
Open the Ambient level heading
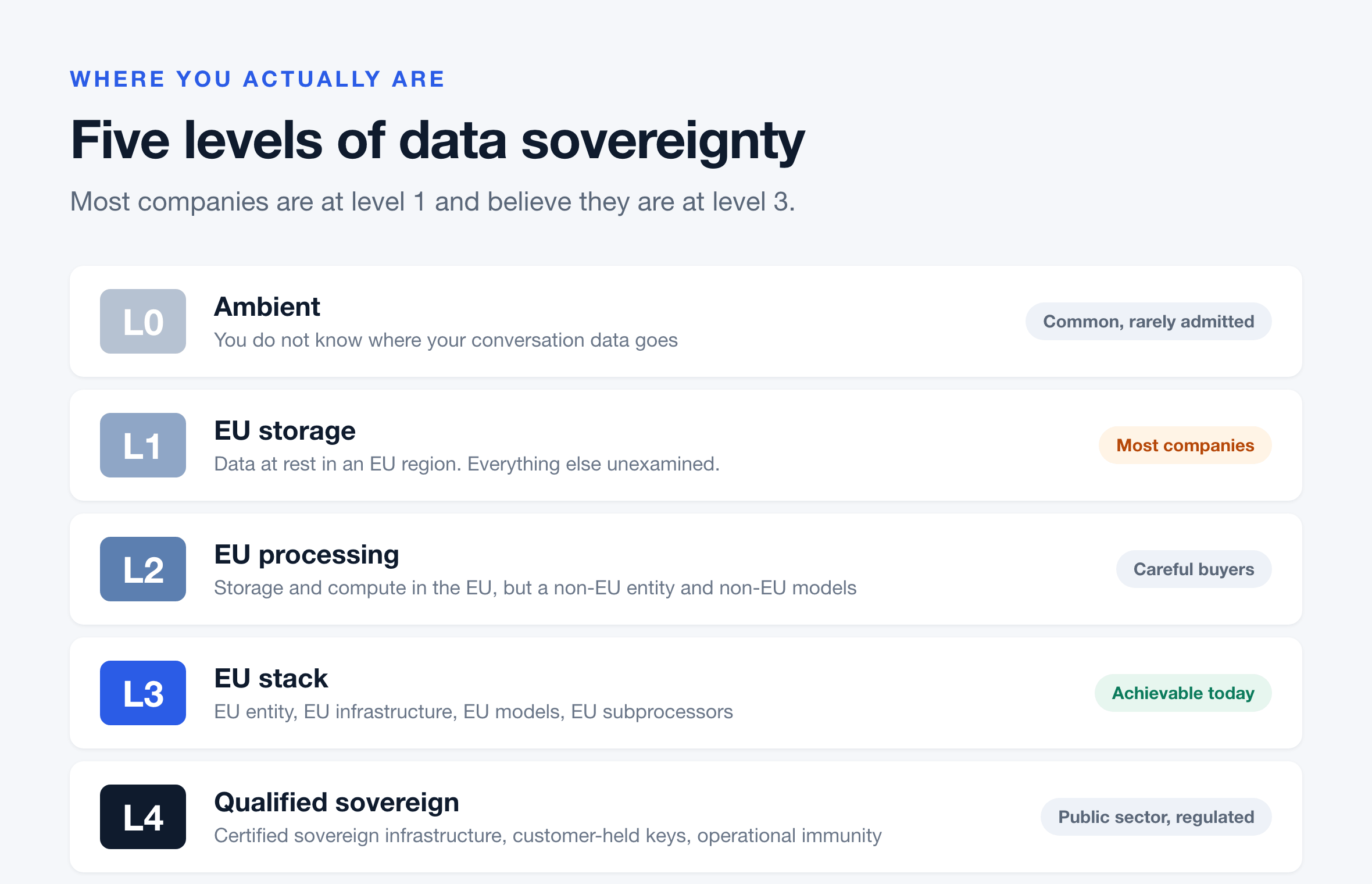point(267,306)
